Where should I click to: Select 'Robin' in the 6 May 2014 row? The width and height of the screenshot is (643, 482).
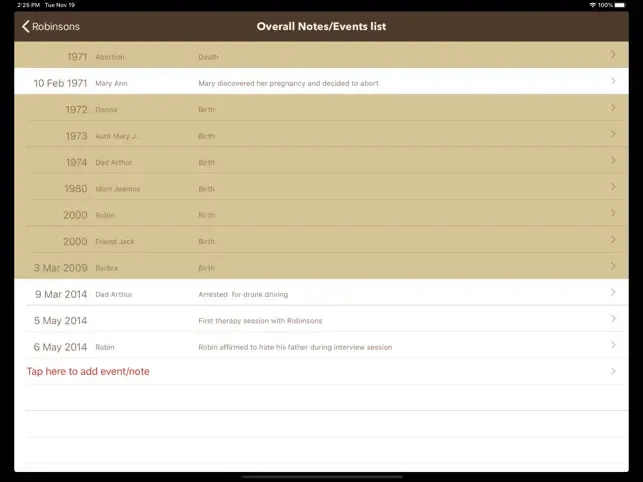105,347
